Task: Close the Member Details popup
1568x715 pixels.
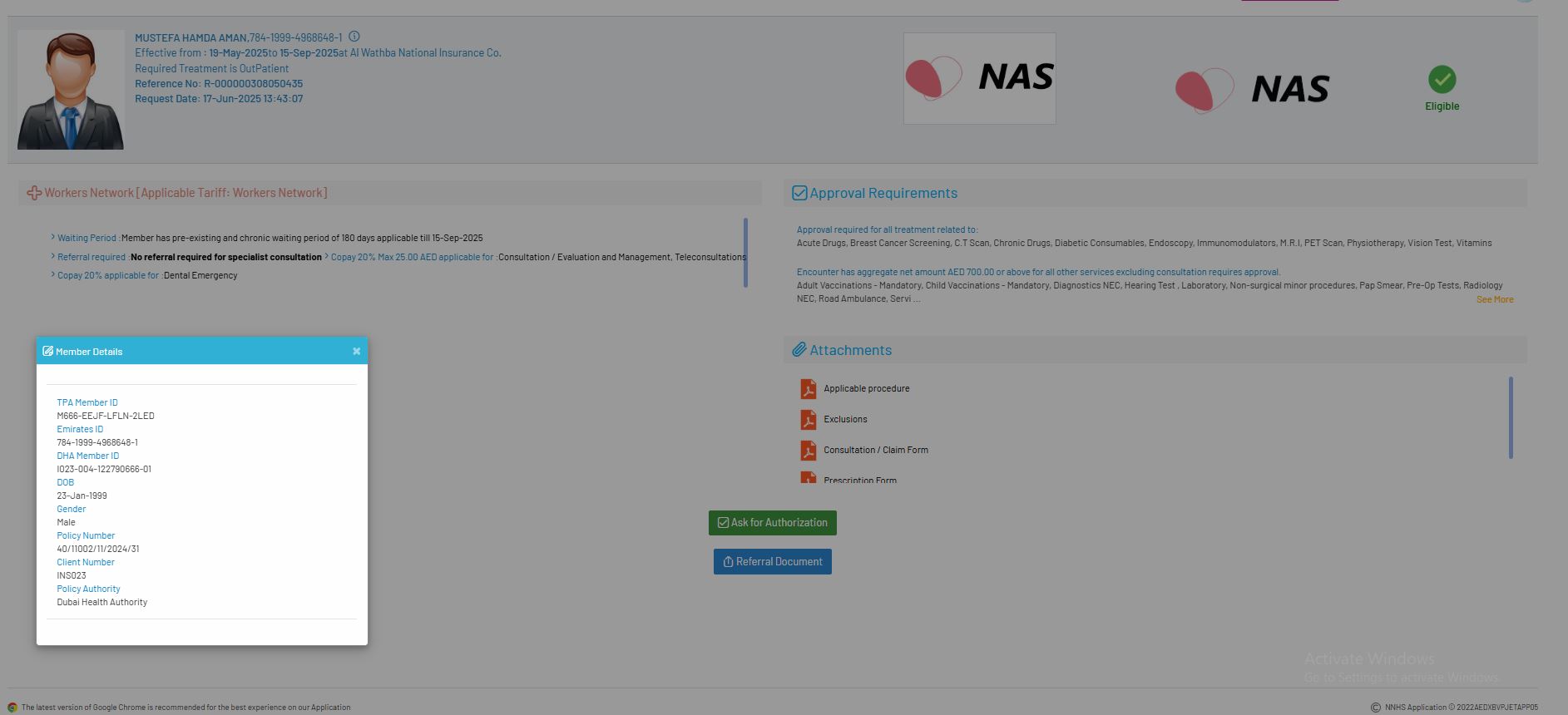Action: coord(356,351)
